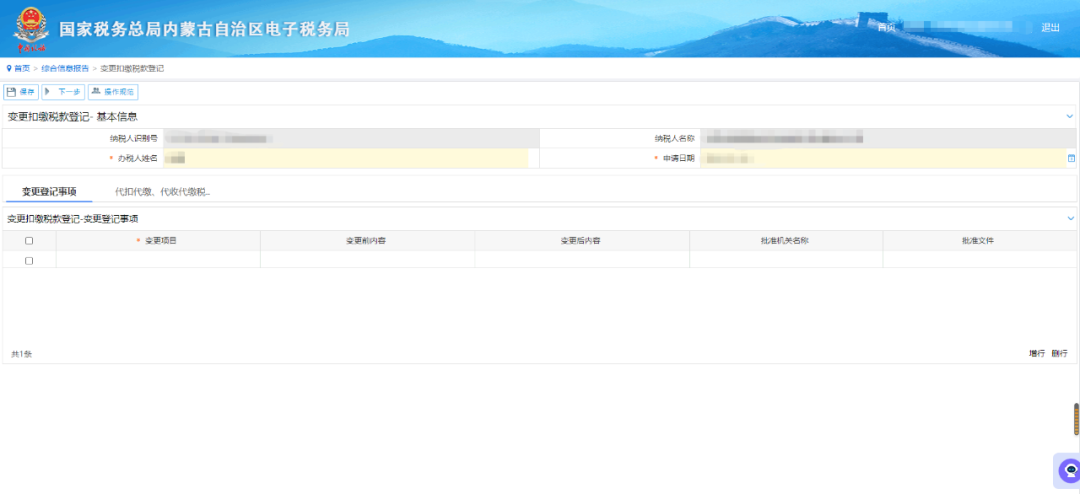
Task: Click the 保存 save button
Action: [x=21, y=92]
